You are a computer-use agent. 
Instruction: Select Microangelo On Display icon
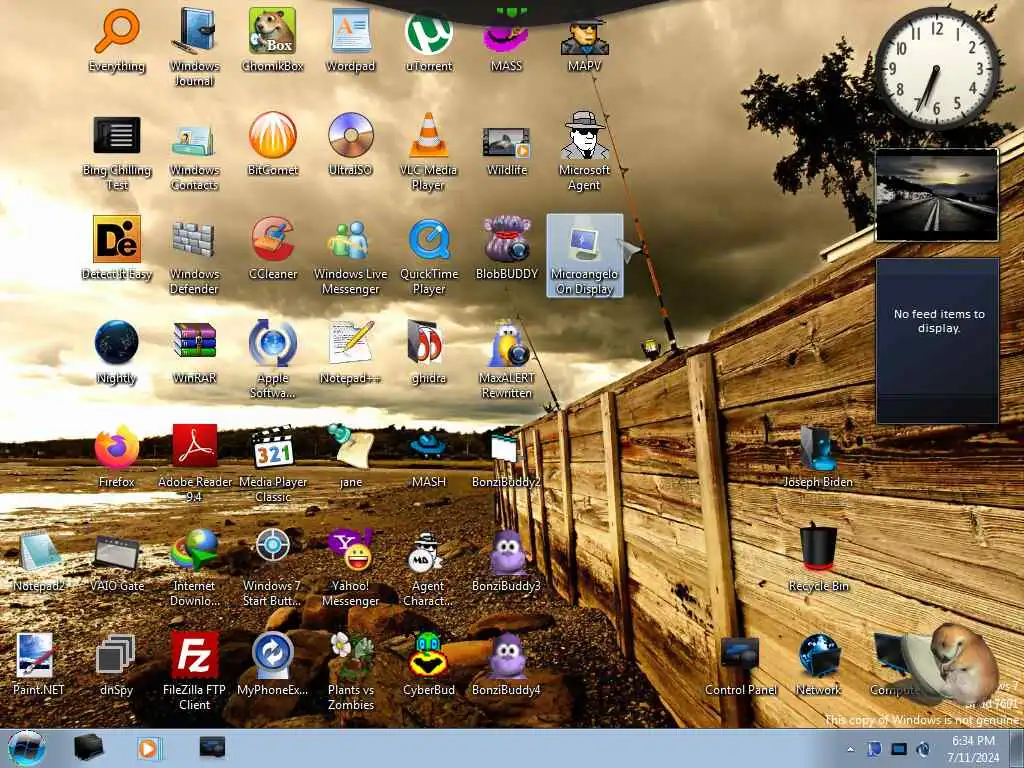tap(584, 256)
